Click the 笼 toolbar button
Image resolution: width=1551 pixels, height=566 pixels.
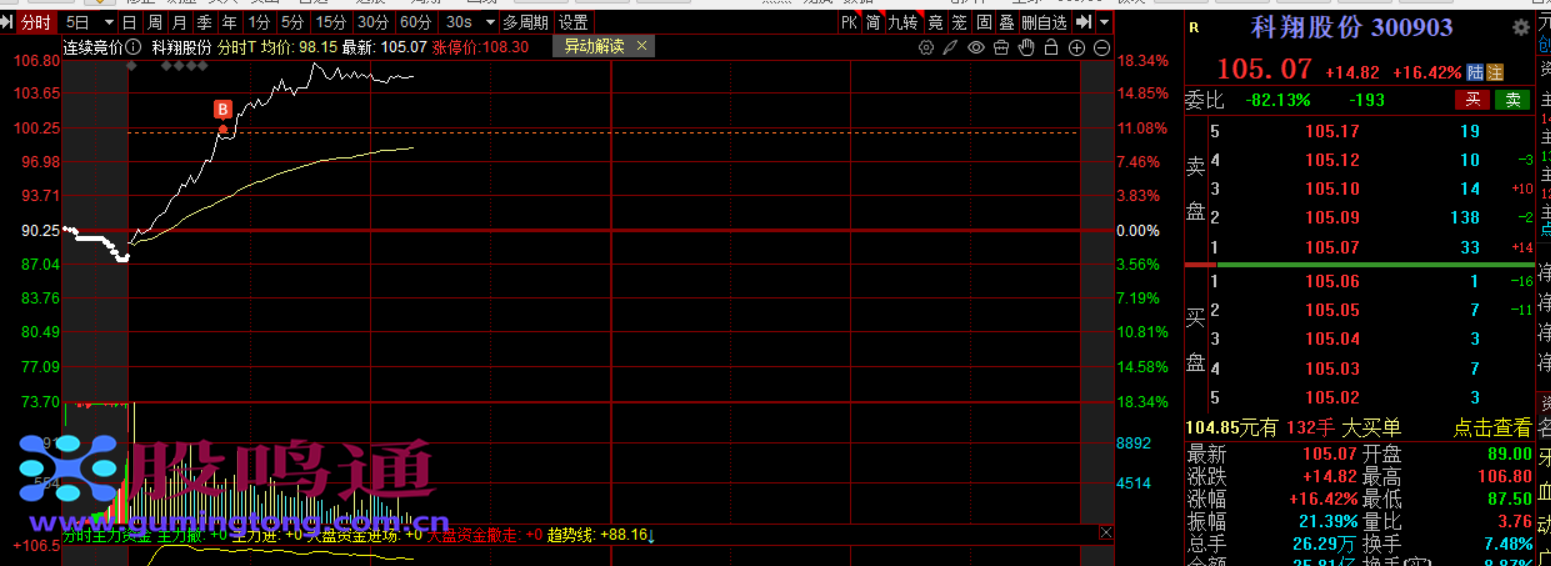coord(959,22)
